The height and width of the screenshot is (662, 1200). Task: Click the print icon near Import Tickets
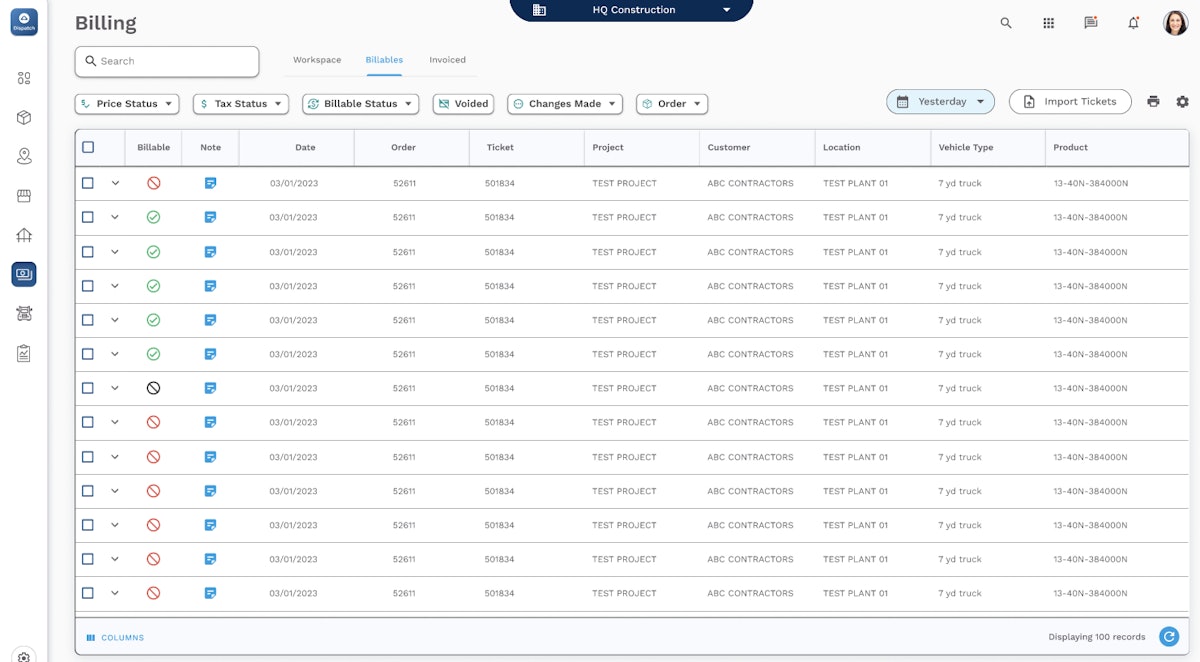[1153, 101]
